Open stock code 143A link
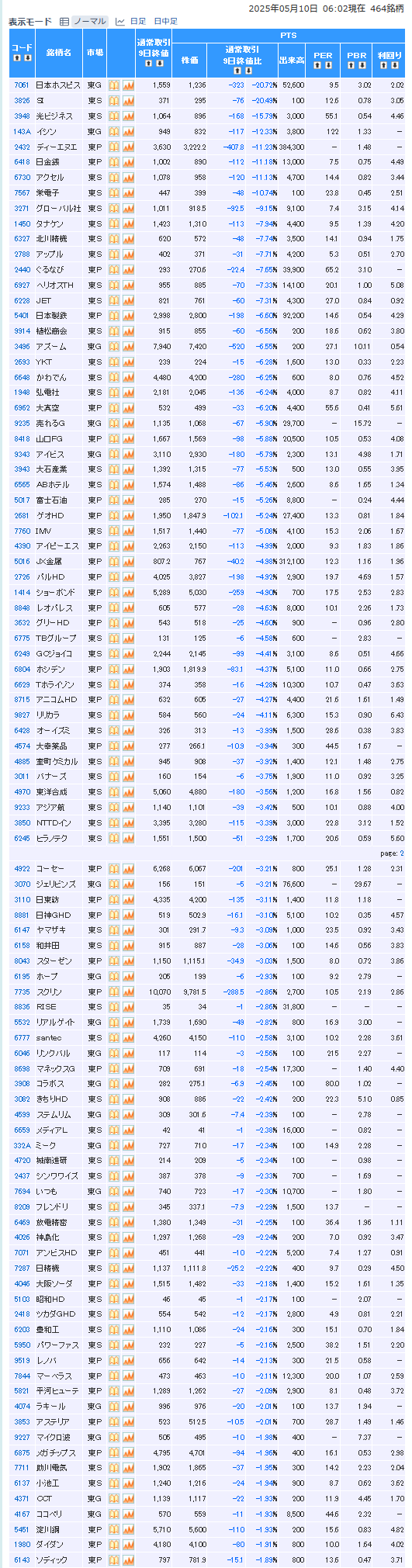The image size is (412, 1568). click(x=22, y=131)
